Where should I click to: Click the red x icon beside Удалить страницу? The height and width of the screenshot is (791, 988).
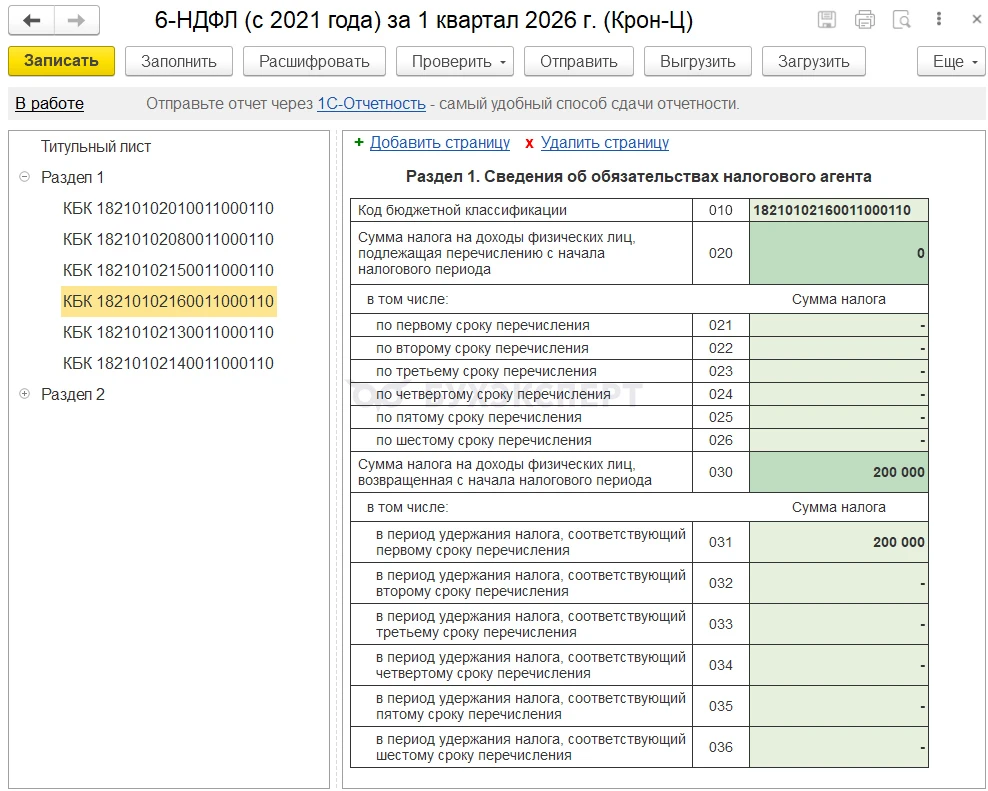coord(529,143)
